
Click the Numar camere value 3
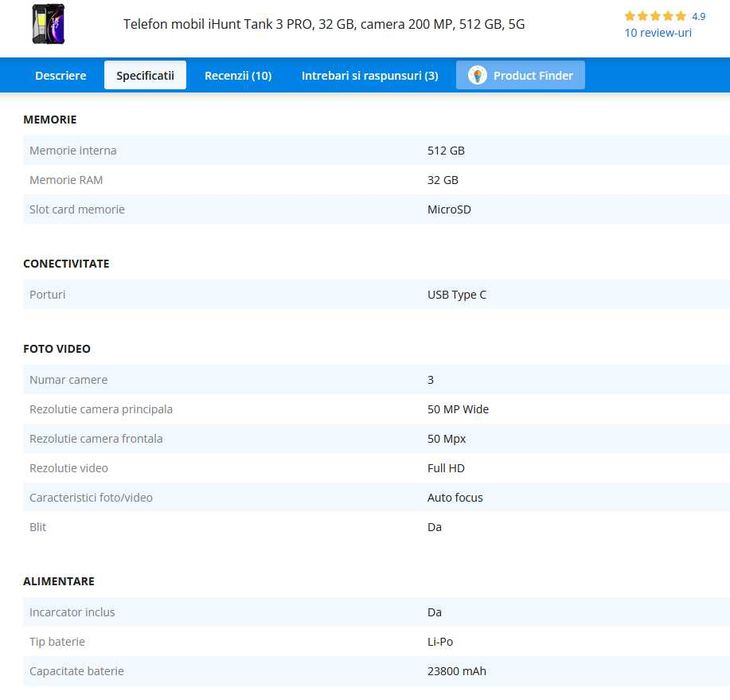(x=431, y=380)
